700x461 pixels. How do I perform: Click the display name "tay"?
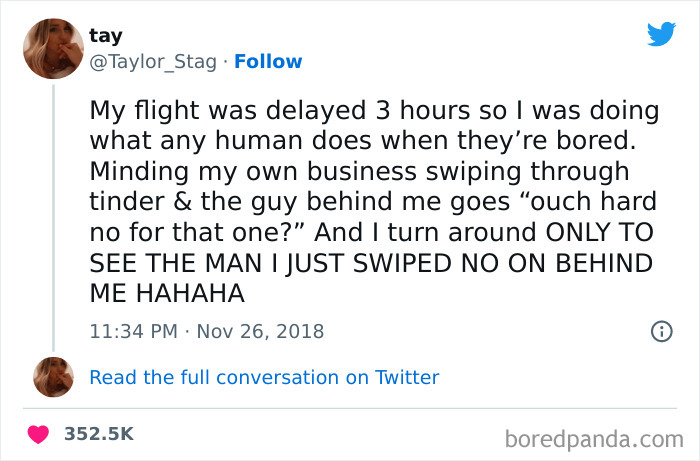coord(105,36)
